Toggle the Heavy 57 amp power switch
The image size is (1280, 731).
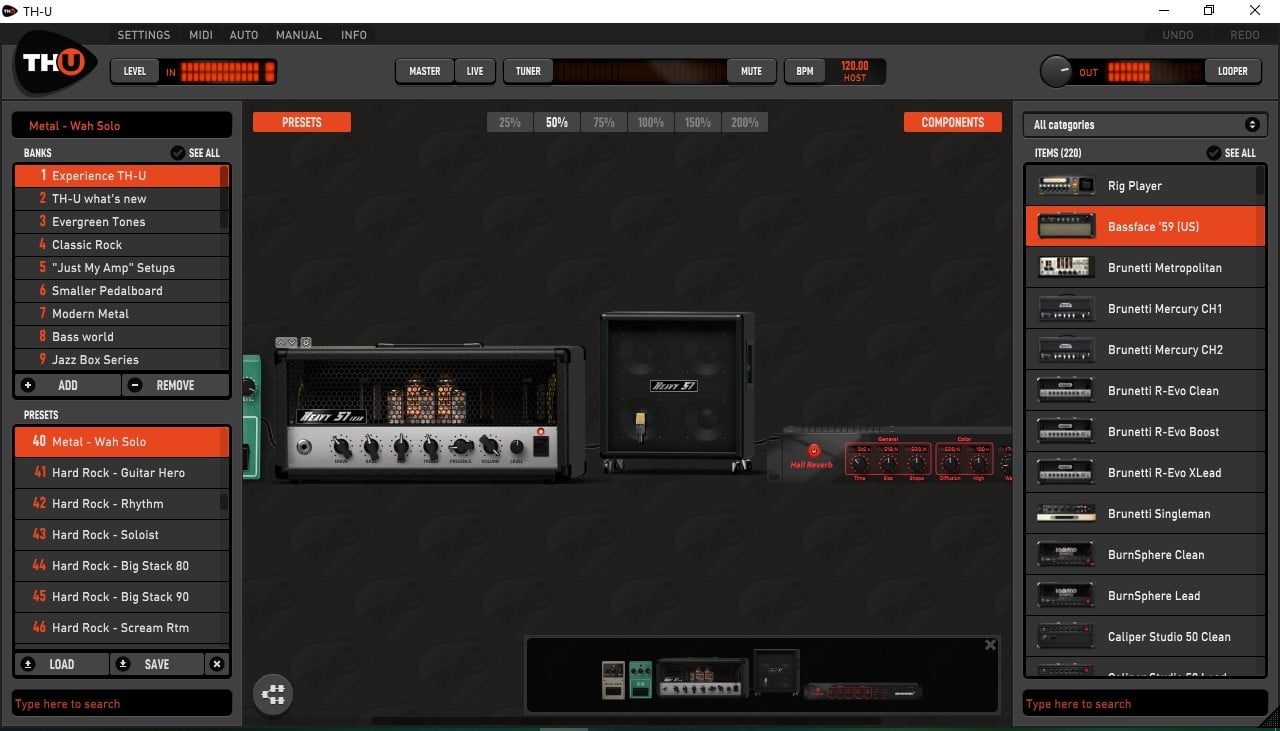[543, 445]
